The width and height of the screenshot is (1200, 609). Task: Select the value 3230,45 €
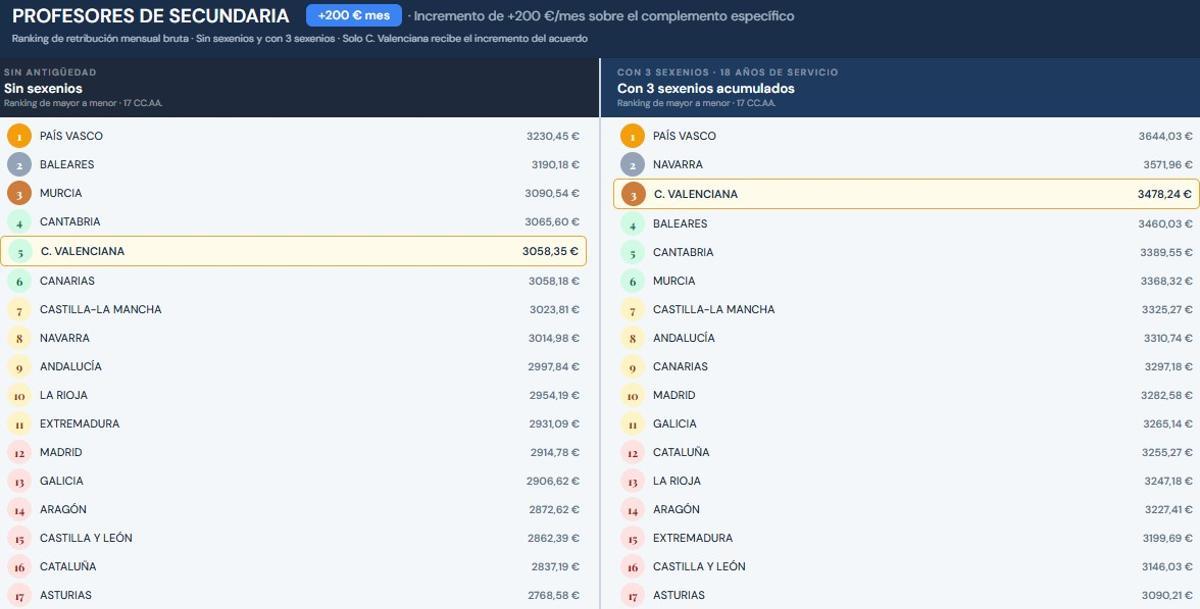point(553,136)
